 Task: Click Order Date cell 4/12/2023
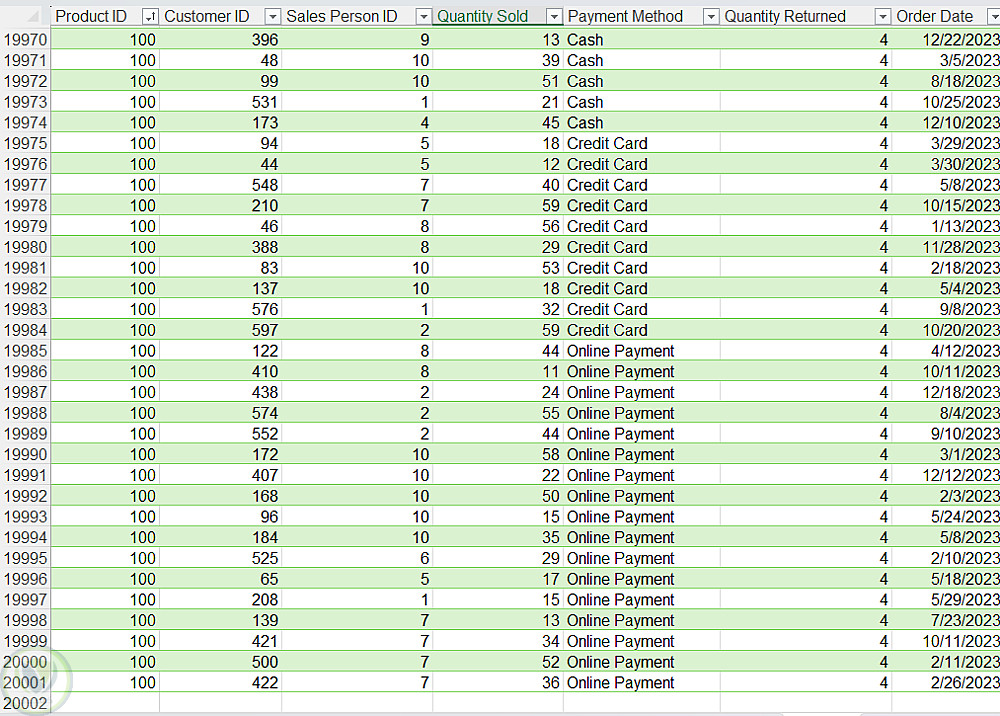[x=946, y=351]
